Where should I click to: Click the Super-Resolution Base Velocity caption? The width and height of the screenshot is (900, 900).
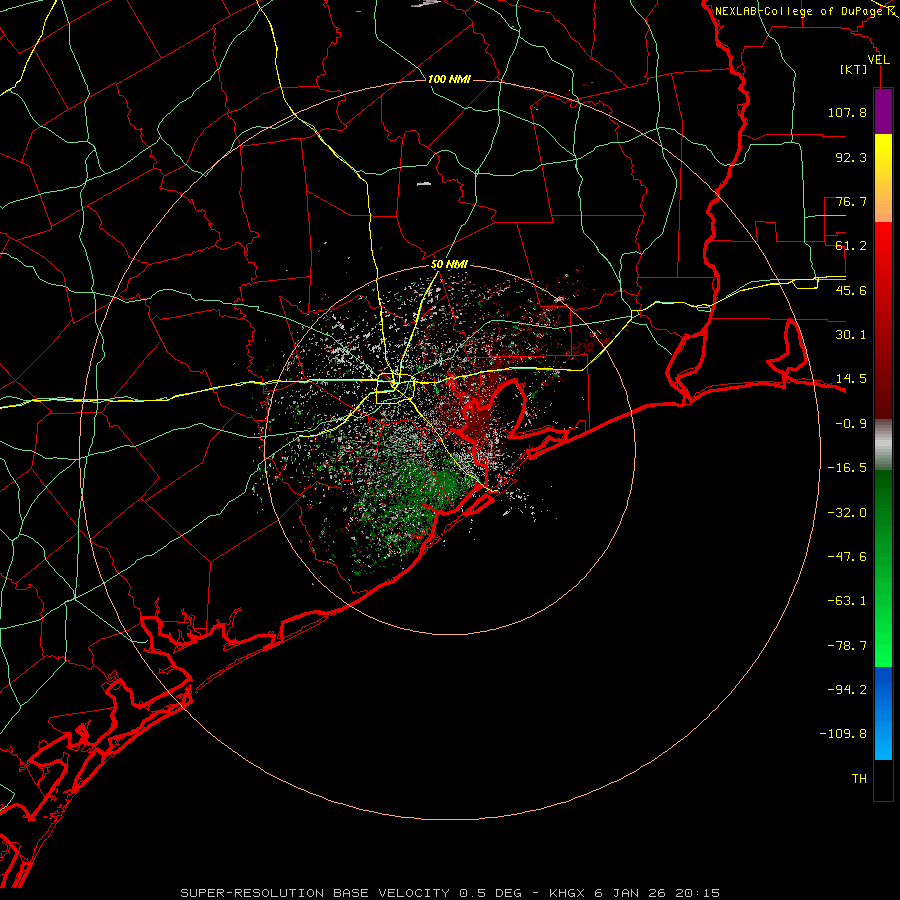(450, 893)
